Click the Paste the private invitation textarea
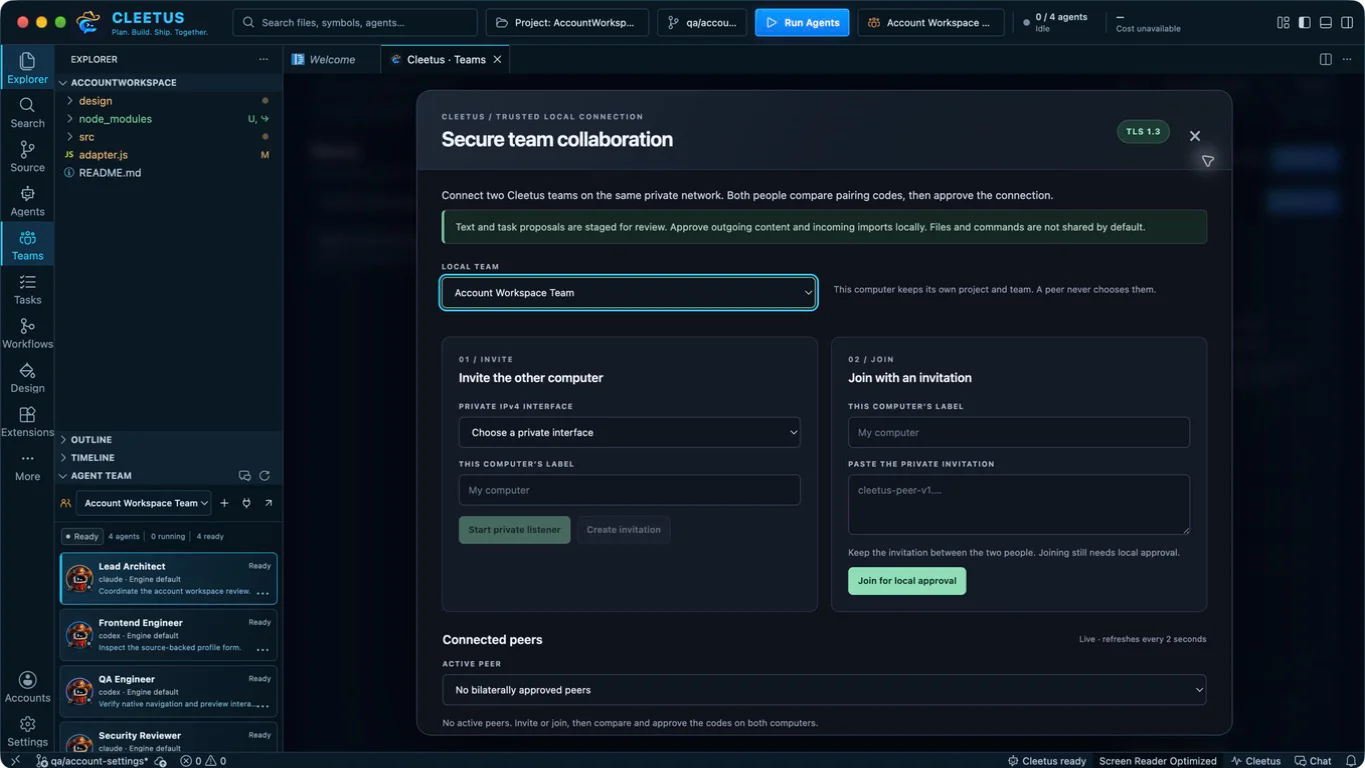This screenshot has height=768, width=1365. pos(1019,504)
